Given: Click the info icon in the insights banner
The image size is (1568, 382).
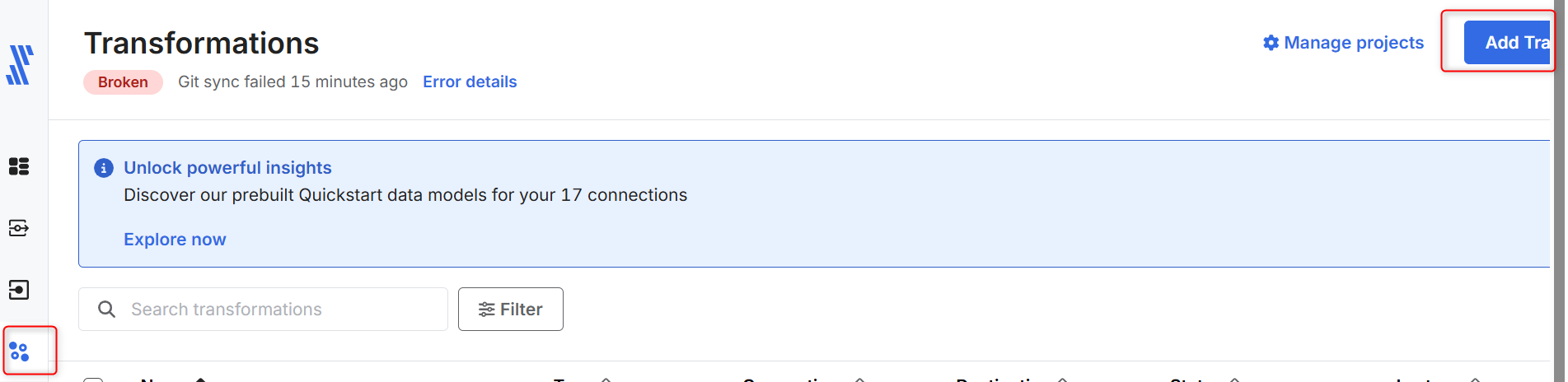Looking at the screenshot, I should pos(104,168).
